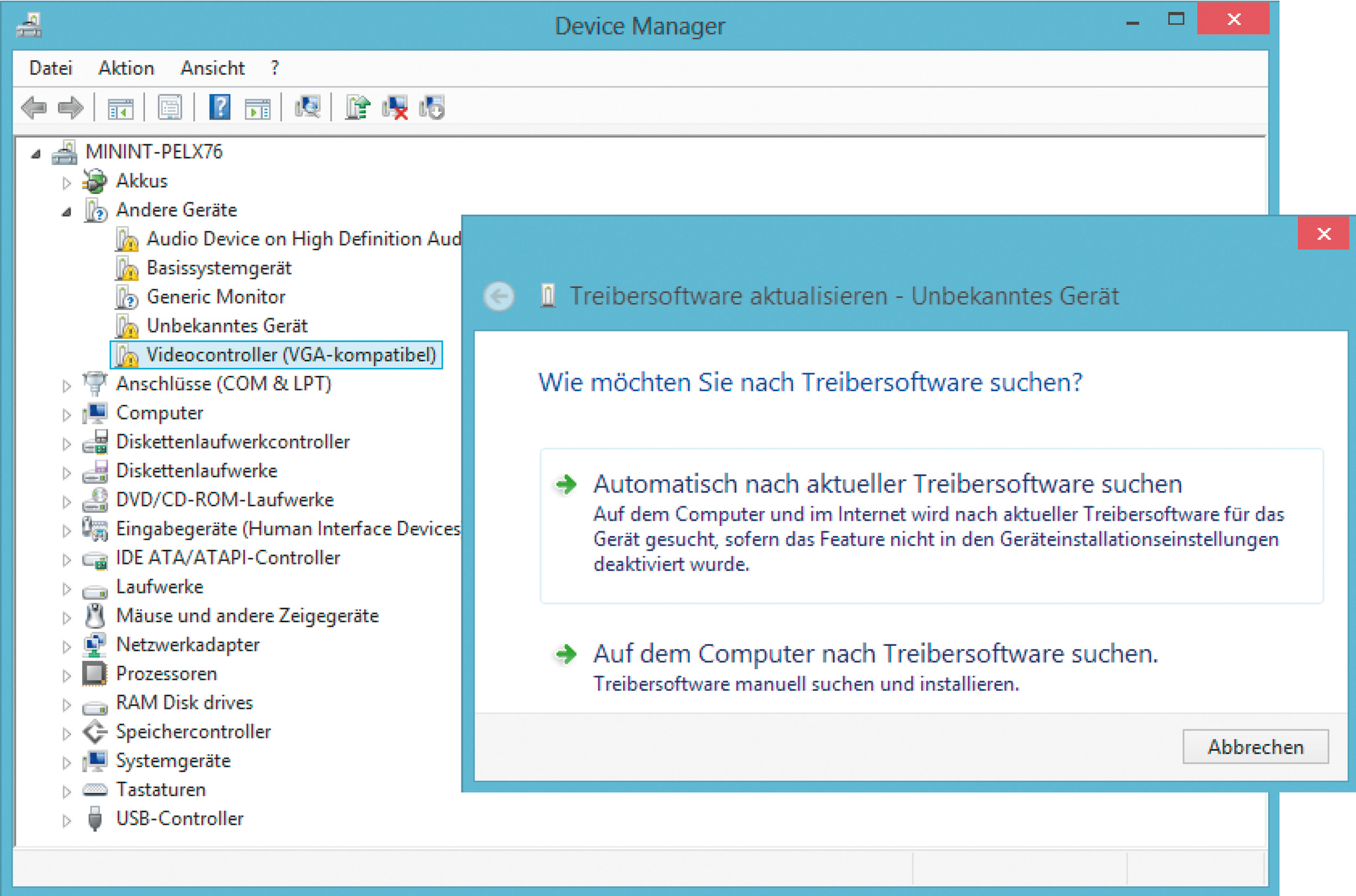This screenshot has height=896, width=1356.
Task: Expand the Akkus category
Action: (x=66, y=183)
